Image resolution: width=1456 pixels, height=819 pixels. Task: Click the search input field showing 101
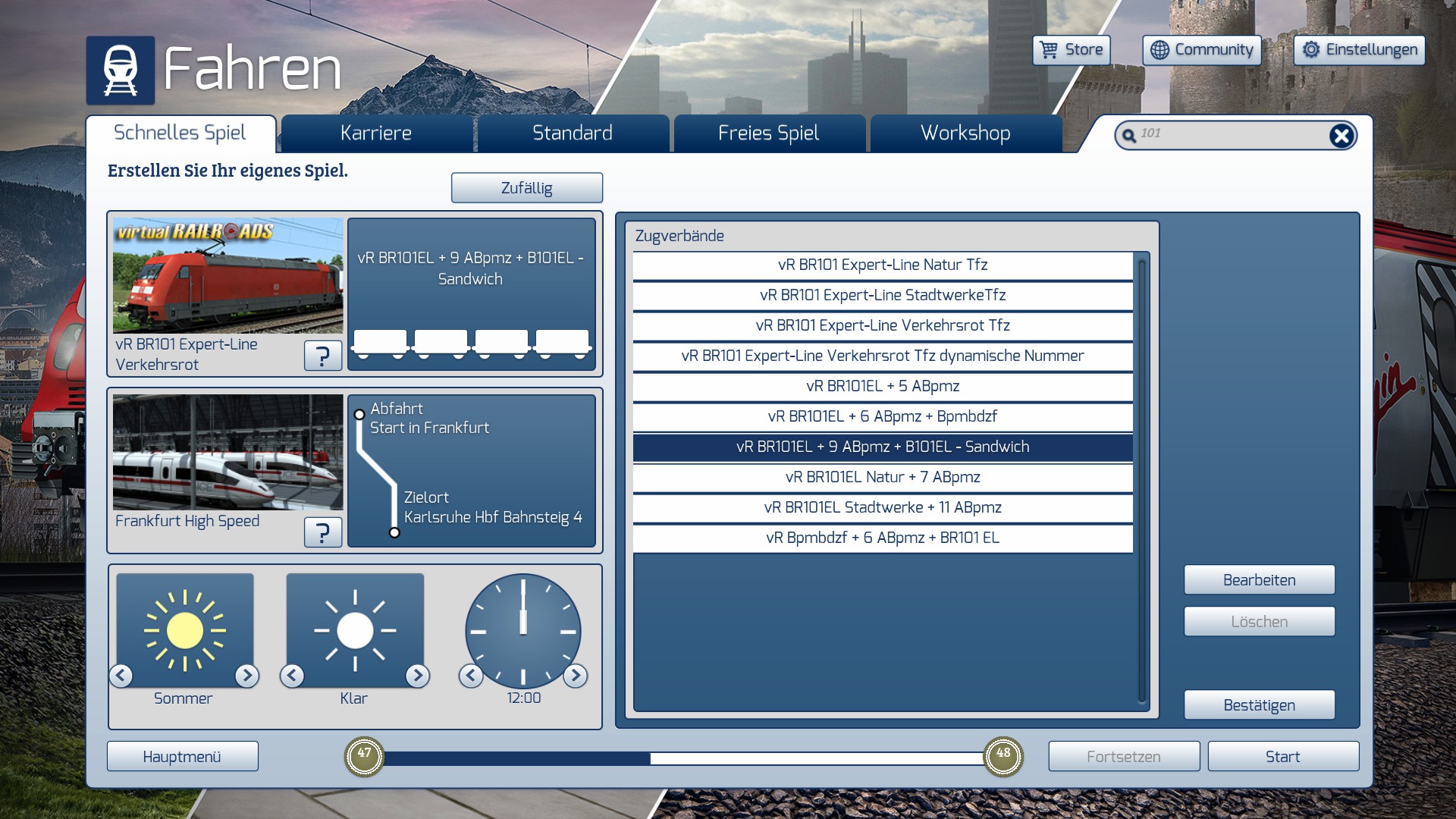1228,134
